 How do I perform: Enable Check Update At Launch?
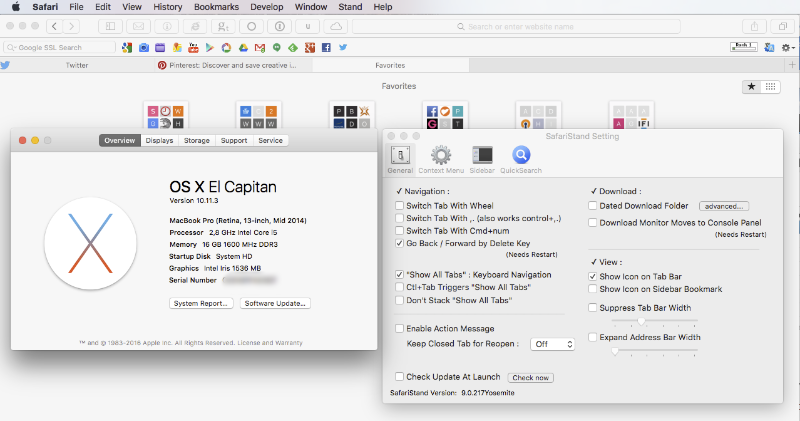(x=399, y=377)
